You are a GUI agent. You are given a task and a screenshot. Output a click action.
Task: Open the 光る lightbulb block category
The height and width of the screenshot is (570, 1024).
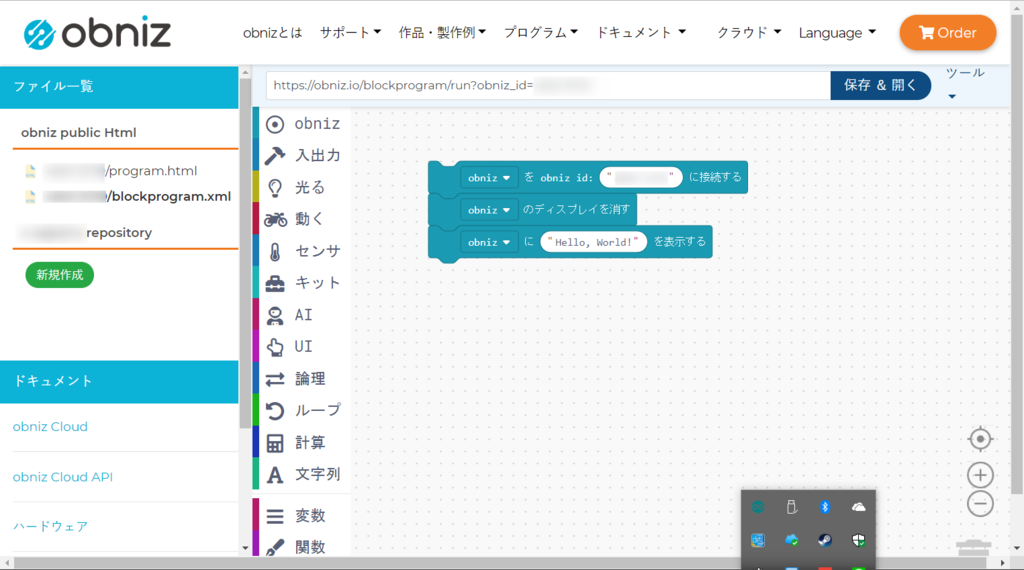click(x=304, y=187)
